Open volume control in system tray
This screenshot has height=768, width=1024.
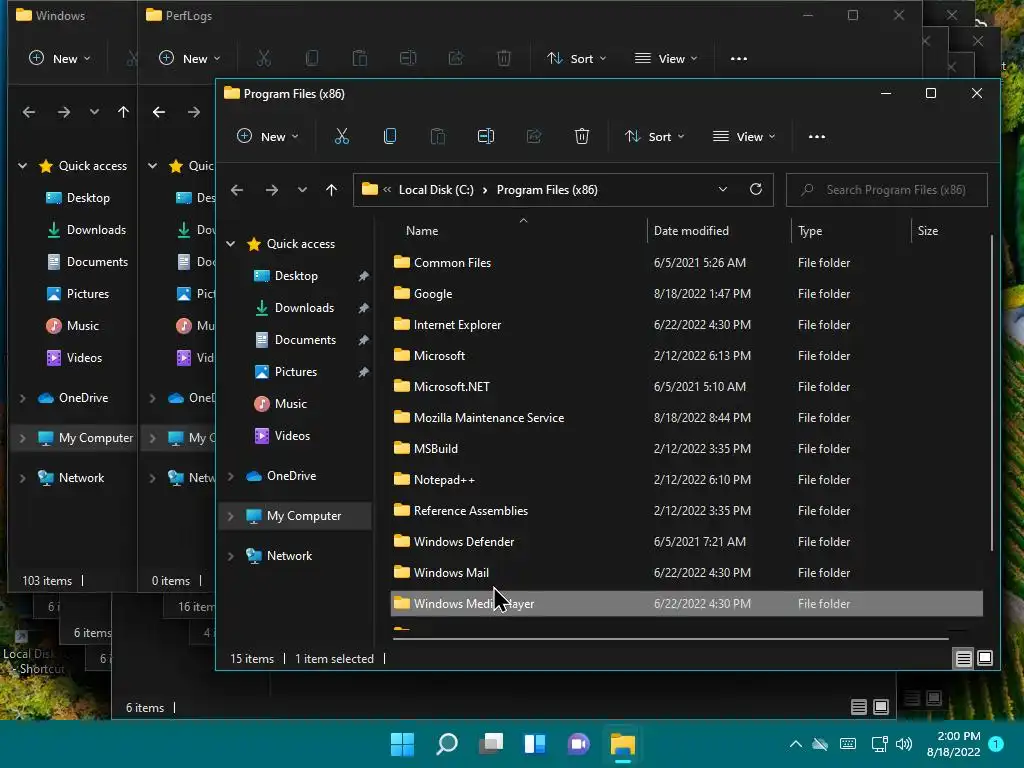904,744
